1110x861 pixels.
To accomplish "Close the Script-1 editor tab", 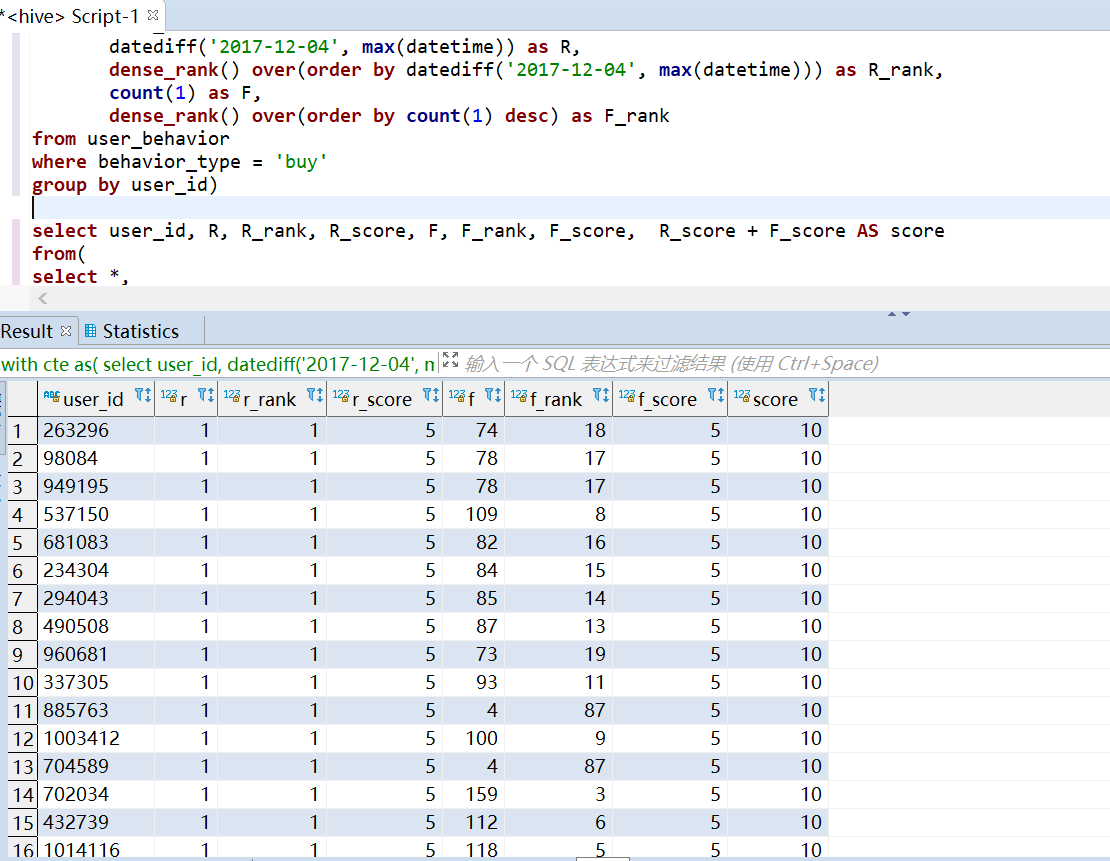I will [x=153, y=15].
